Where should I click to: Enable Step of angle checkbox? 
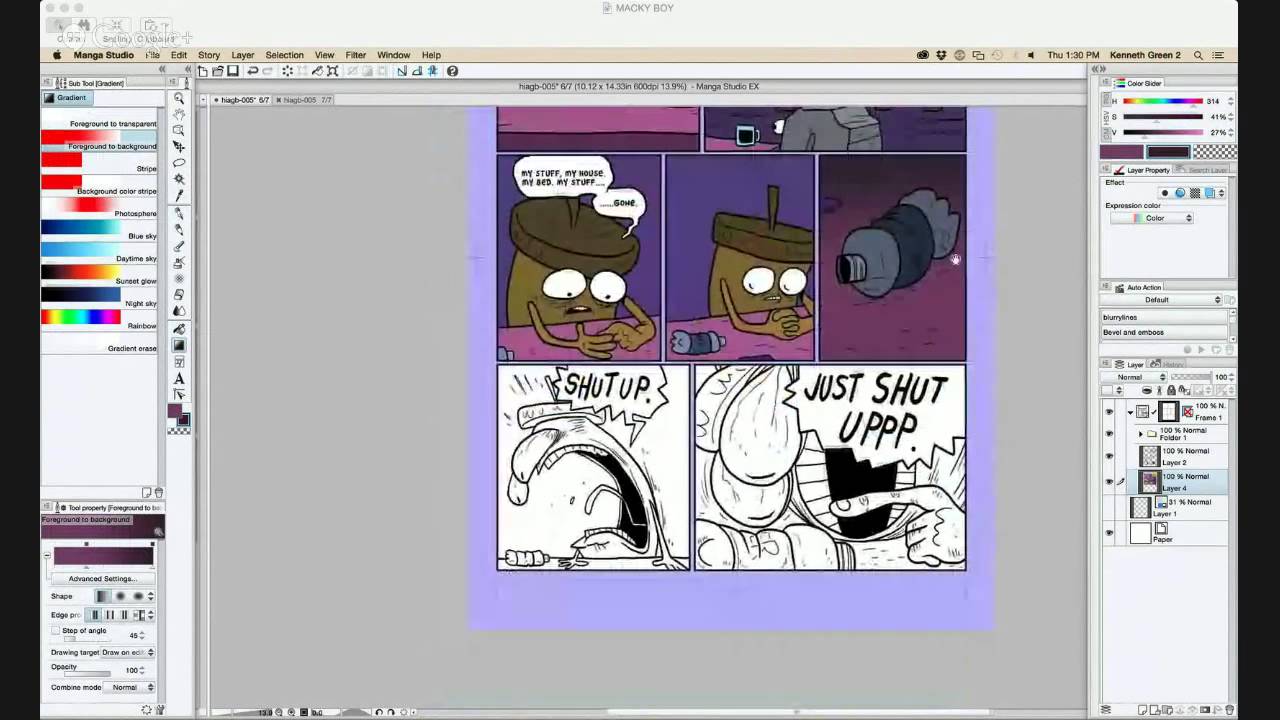pos(55,630)
